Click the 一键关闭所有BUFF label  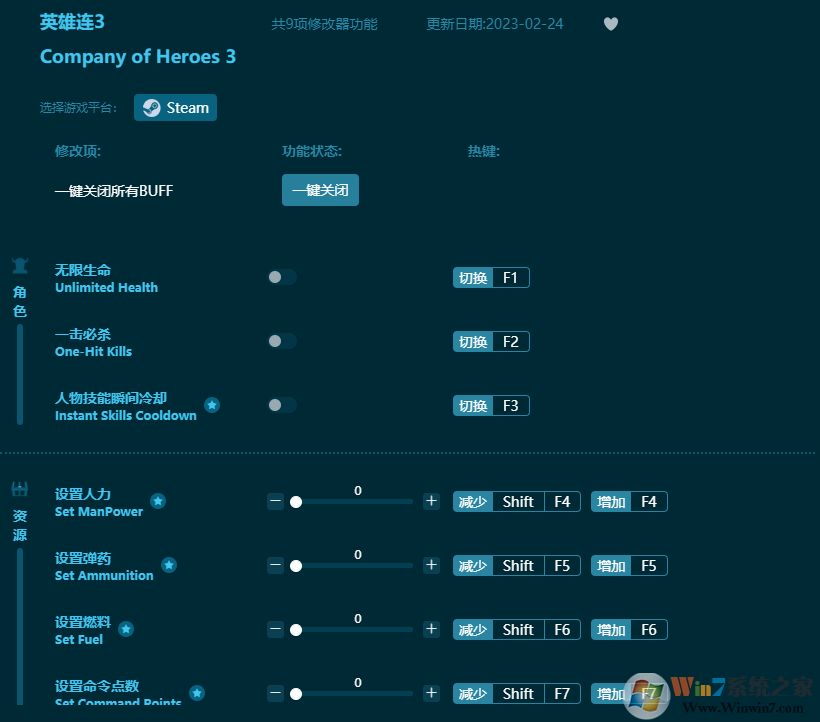tap(114, 191)
